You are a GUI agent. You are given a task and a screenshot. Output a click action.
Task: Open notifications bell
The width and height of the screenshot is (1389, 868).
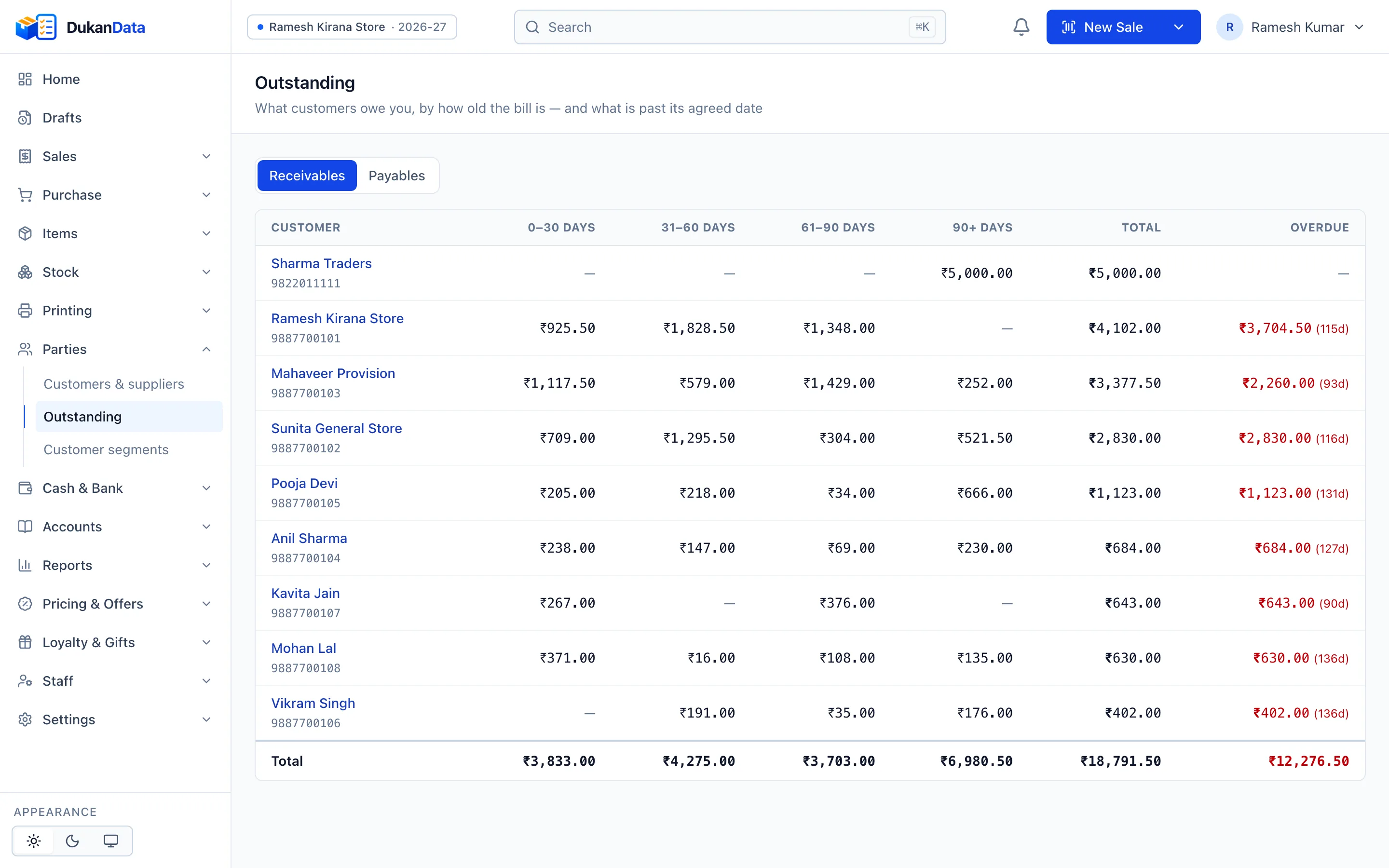tap(1021, 27)
